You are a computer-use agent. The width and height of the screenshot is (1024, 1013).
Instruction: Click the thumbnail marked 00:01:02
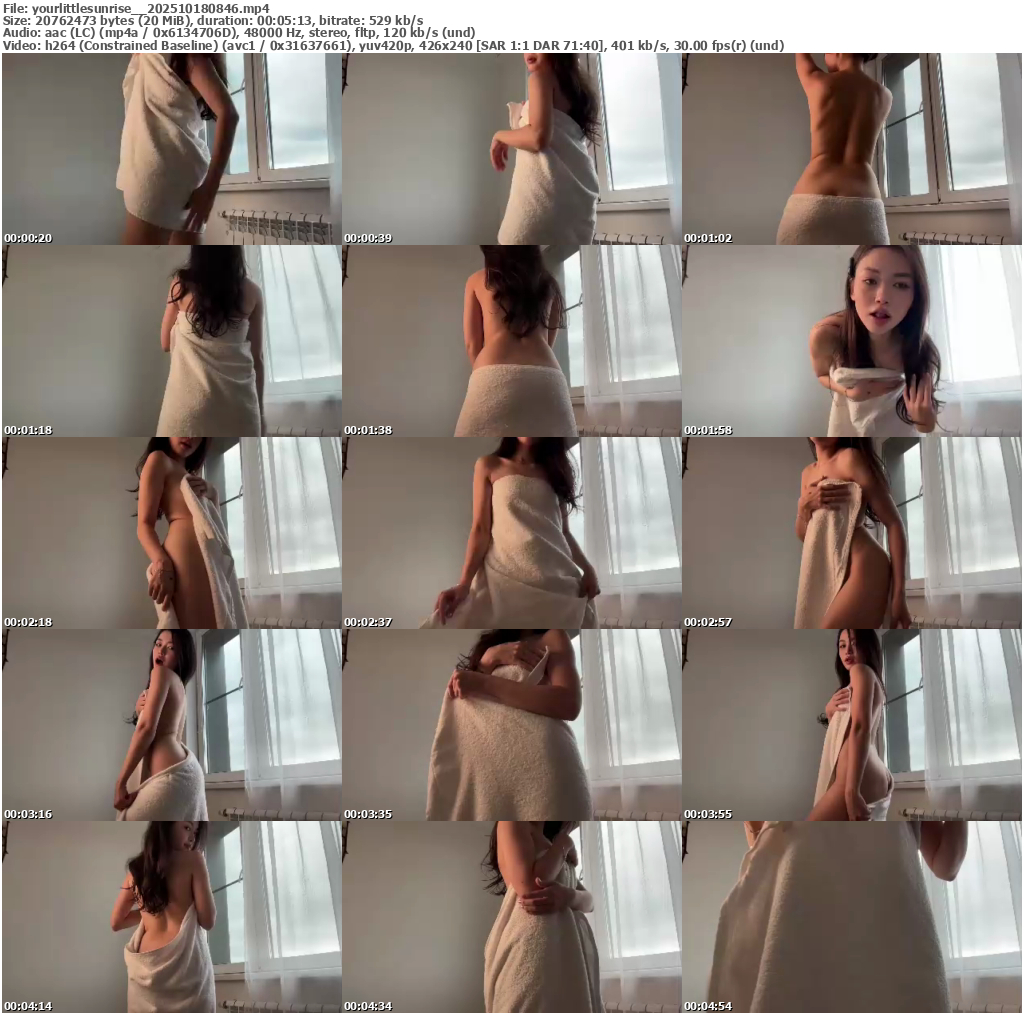851,149
